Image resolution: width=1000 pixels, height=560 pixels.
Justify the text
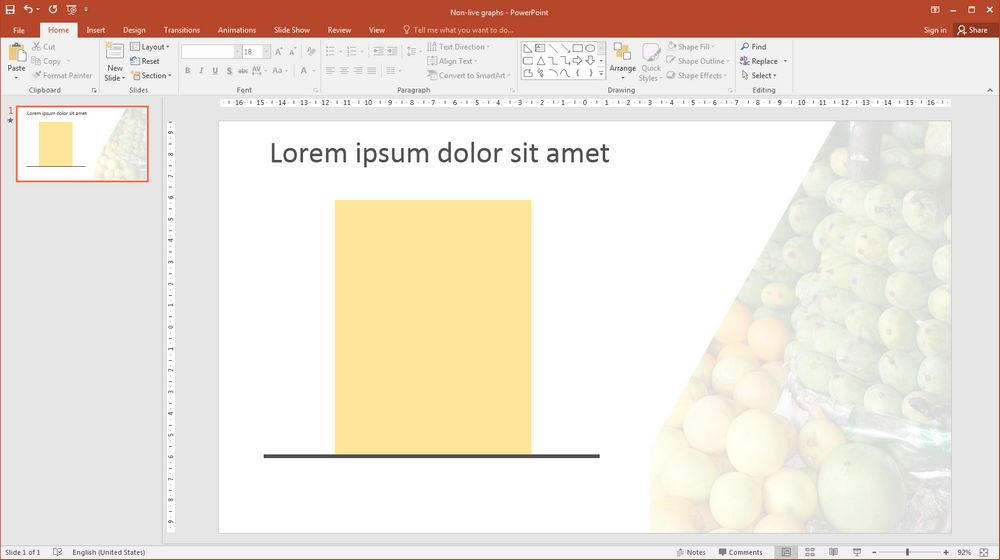[372, 71]
